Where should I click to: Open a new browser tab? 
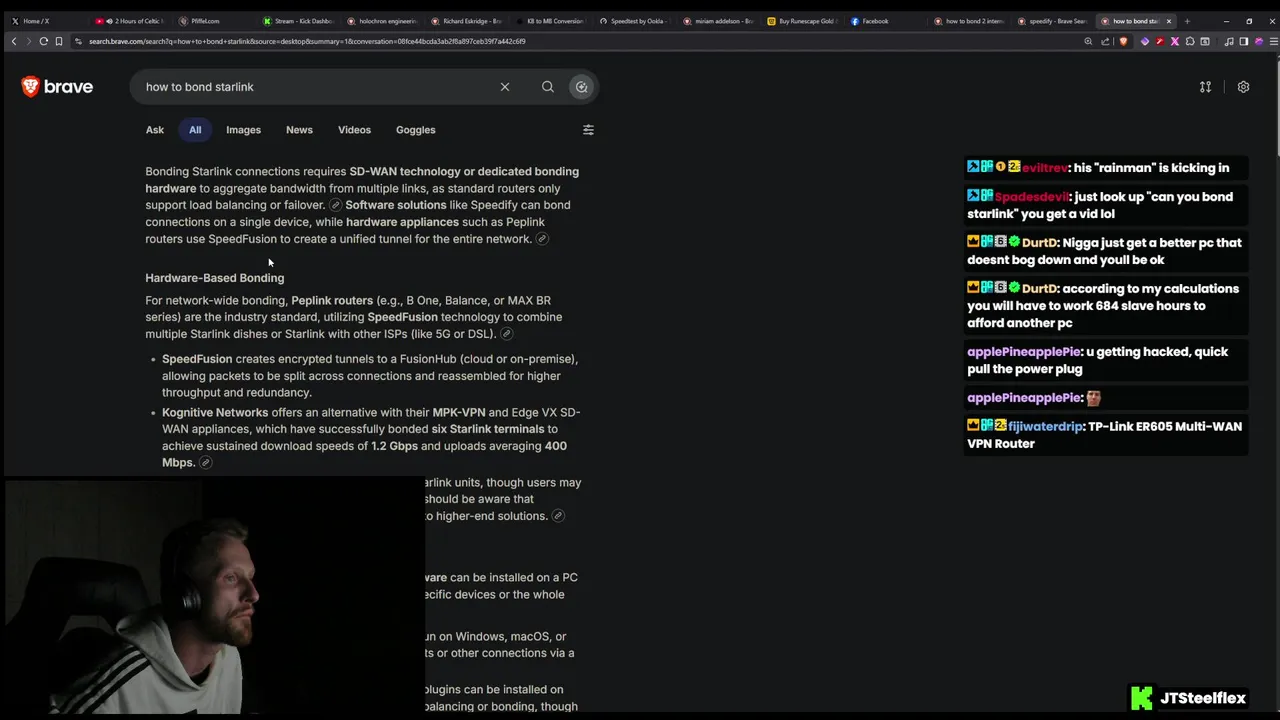tap(1187, 21)
